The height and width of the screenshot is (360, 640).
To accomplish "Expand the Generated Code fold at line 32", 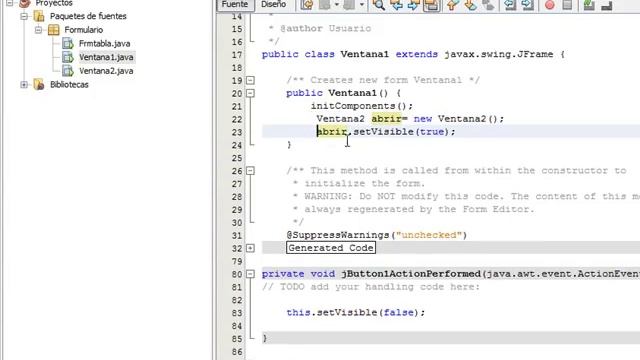I will pyautogui.click(x=250, y=248).
